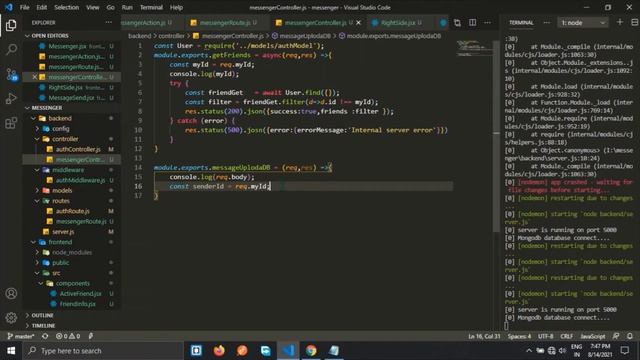Viewport: 640px width, 360px height.
Task: Launch Firefox from the taskbar
Action: tap(219, 351)
